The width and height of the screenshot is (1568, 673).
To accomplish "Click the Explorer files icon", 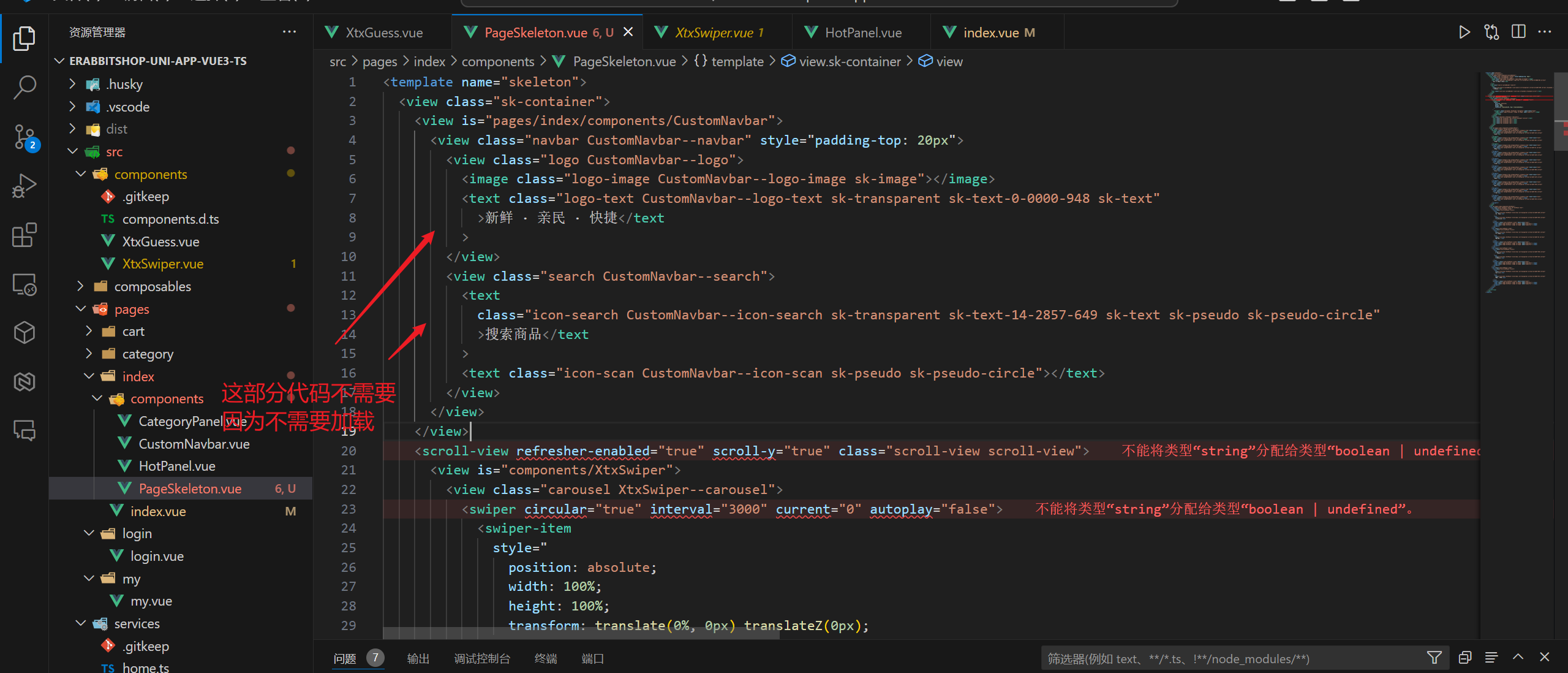I will pos(24,38).
